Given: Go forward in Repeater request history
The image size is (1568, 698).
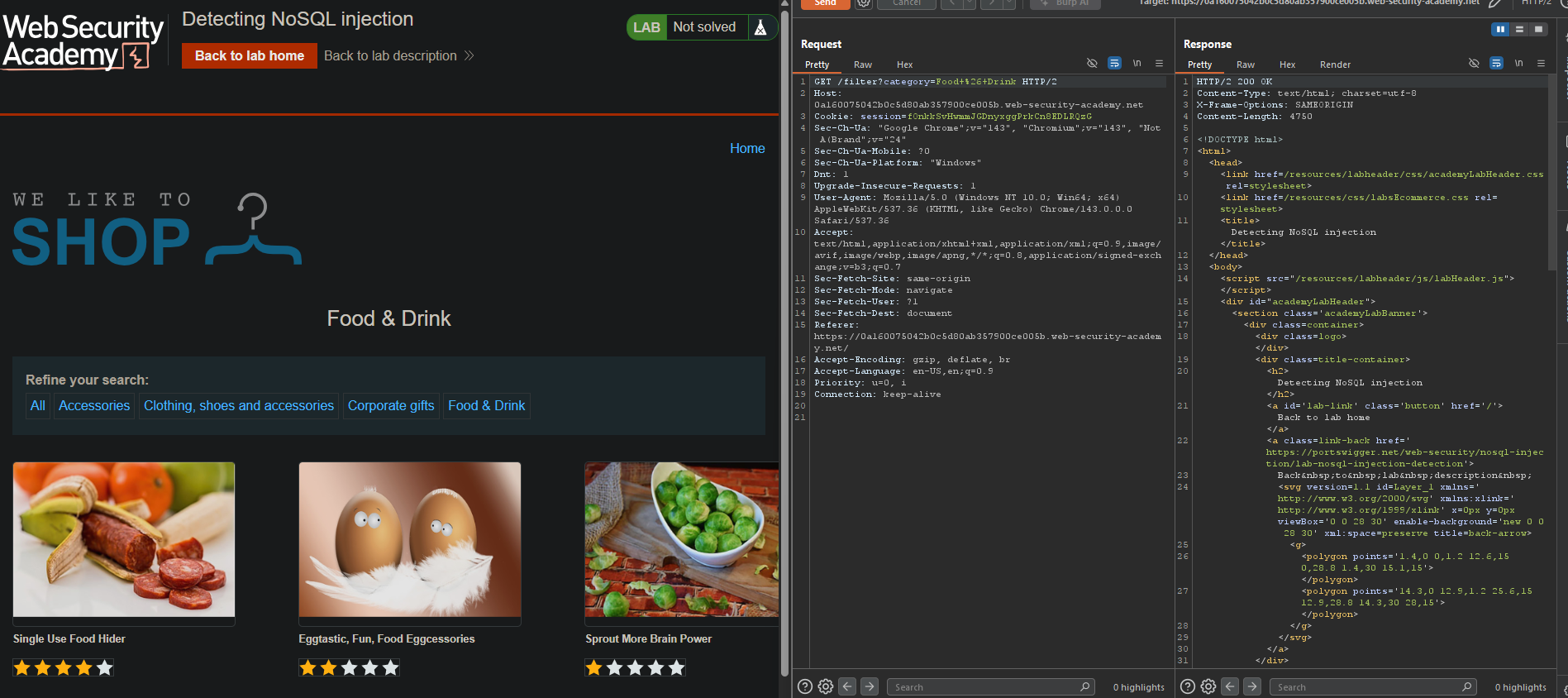Looking at the screenshot, I should [992, 3].
